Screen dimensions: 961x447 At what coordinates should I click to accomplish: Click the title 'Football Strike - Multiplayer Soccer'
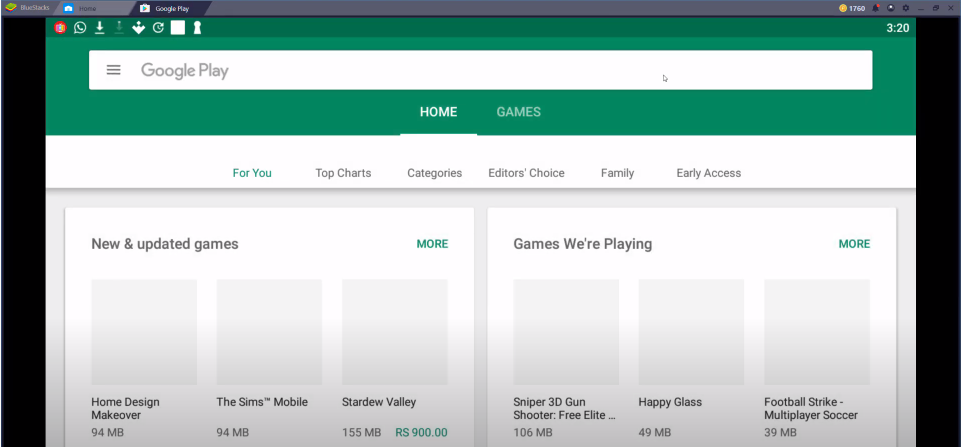[811, 408]
